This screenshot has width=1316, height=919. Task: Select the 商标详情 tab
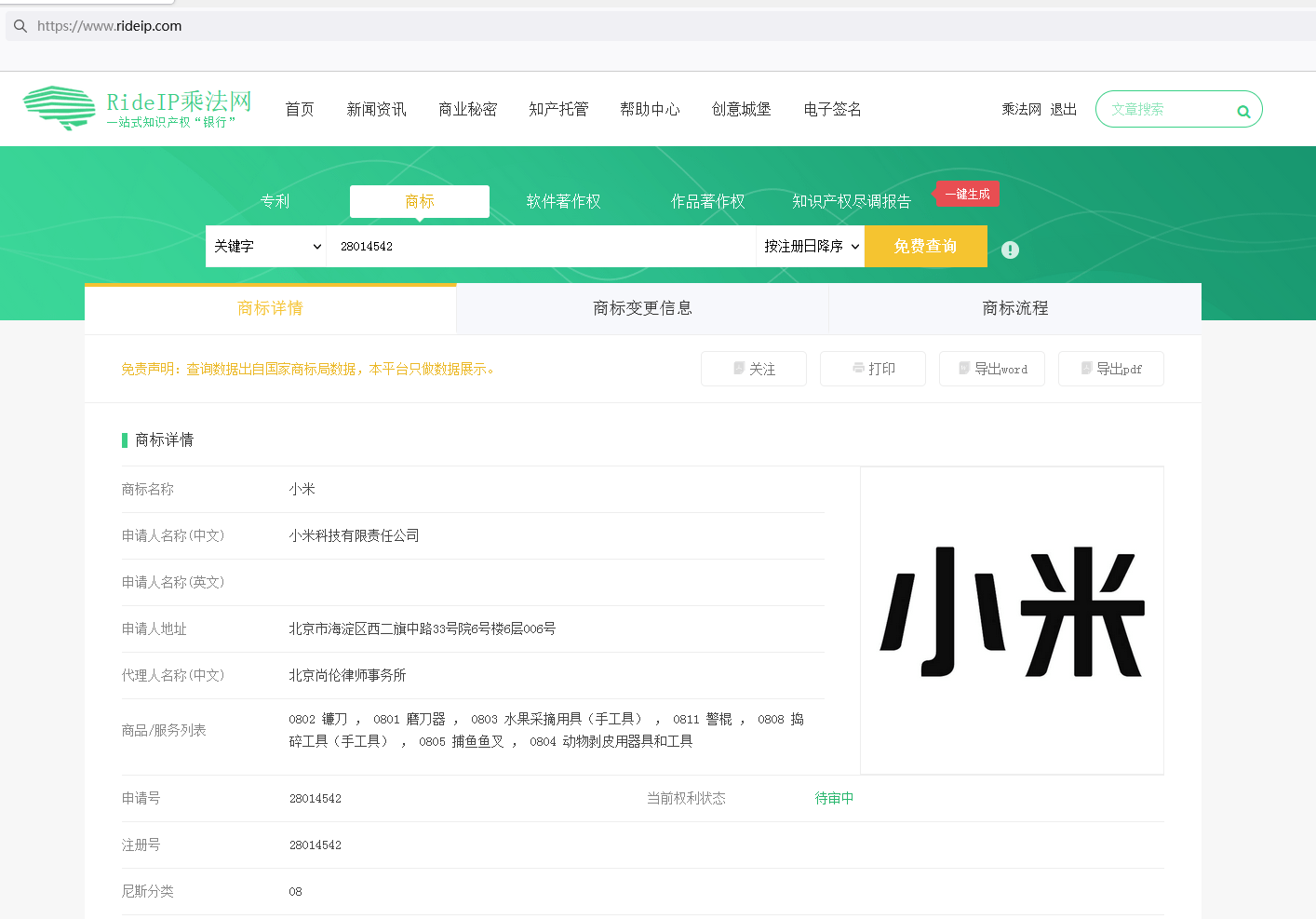click(x=271, y=308)
